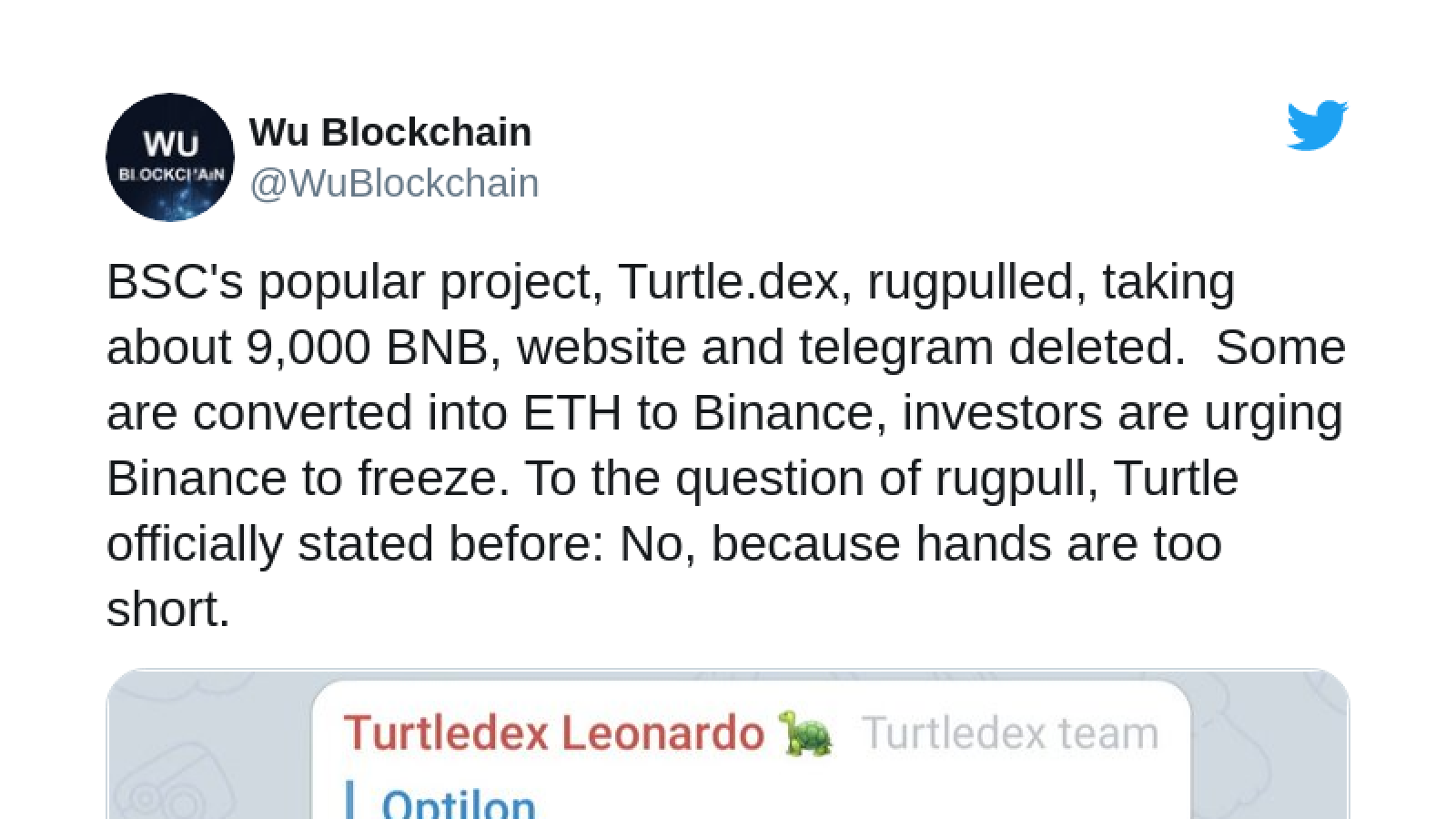Click the words Binance to freeze
Screen dimensions: 1456x819
pyautogui.click(x=308, y=478)
